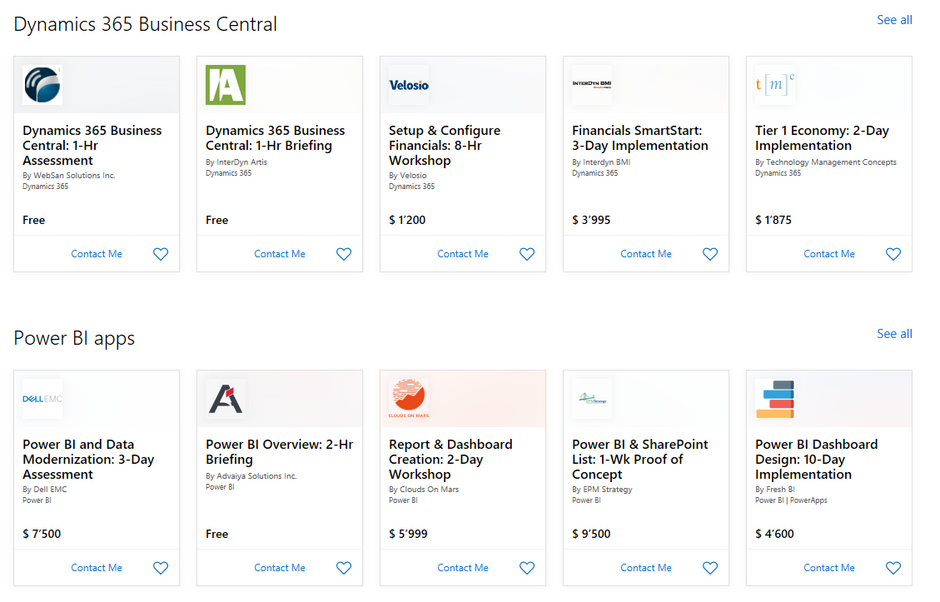Click the green InterDyn Artis IA logo
The image size is (940, 602).
(225, 85)
